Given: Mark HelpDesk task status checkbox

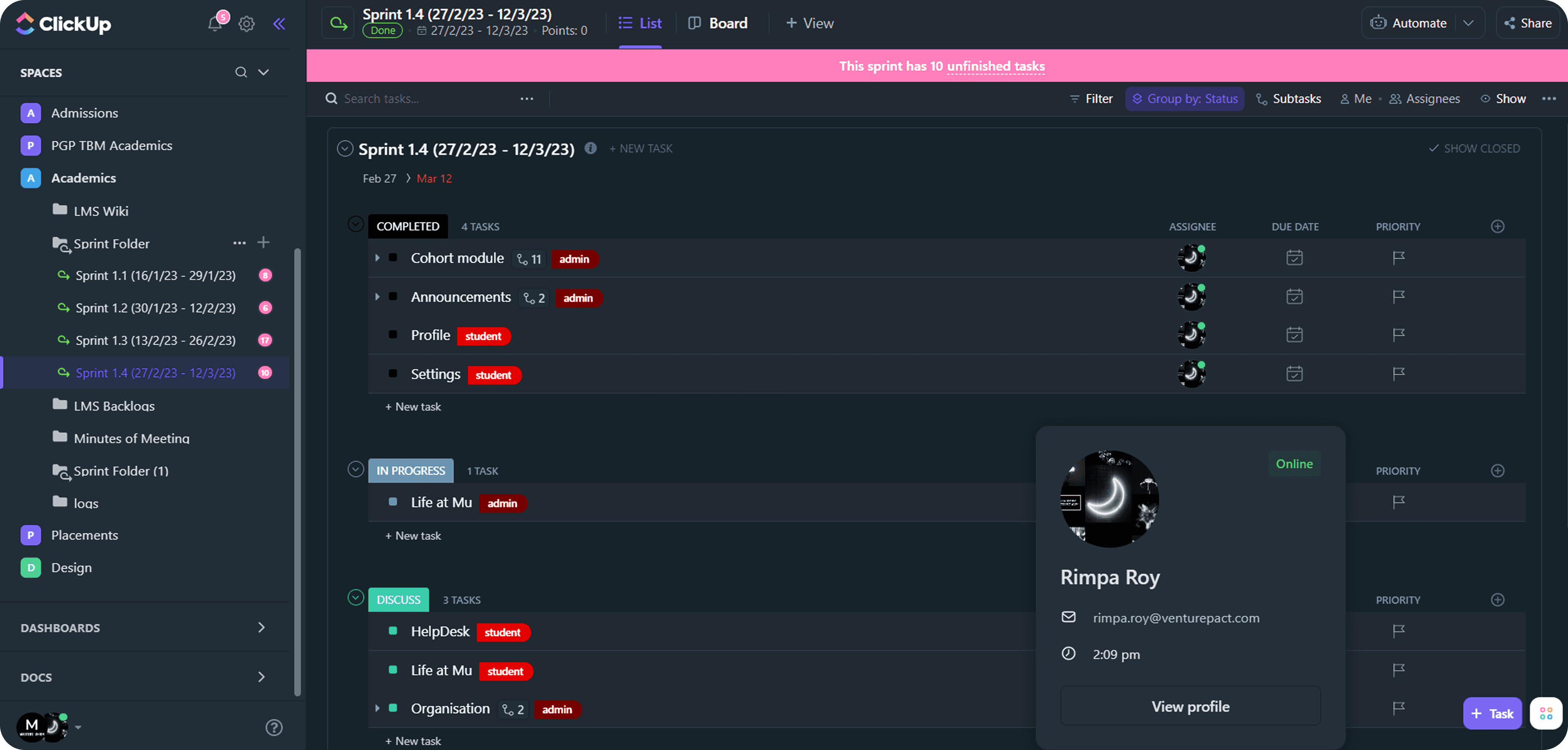Looking at the screenshot, I should point(393,631).
